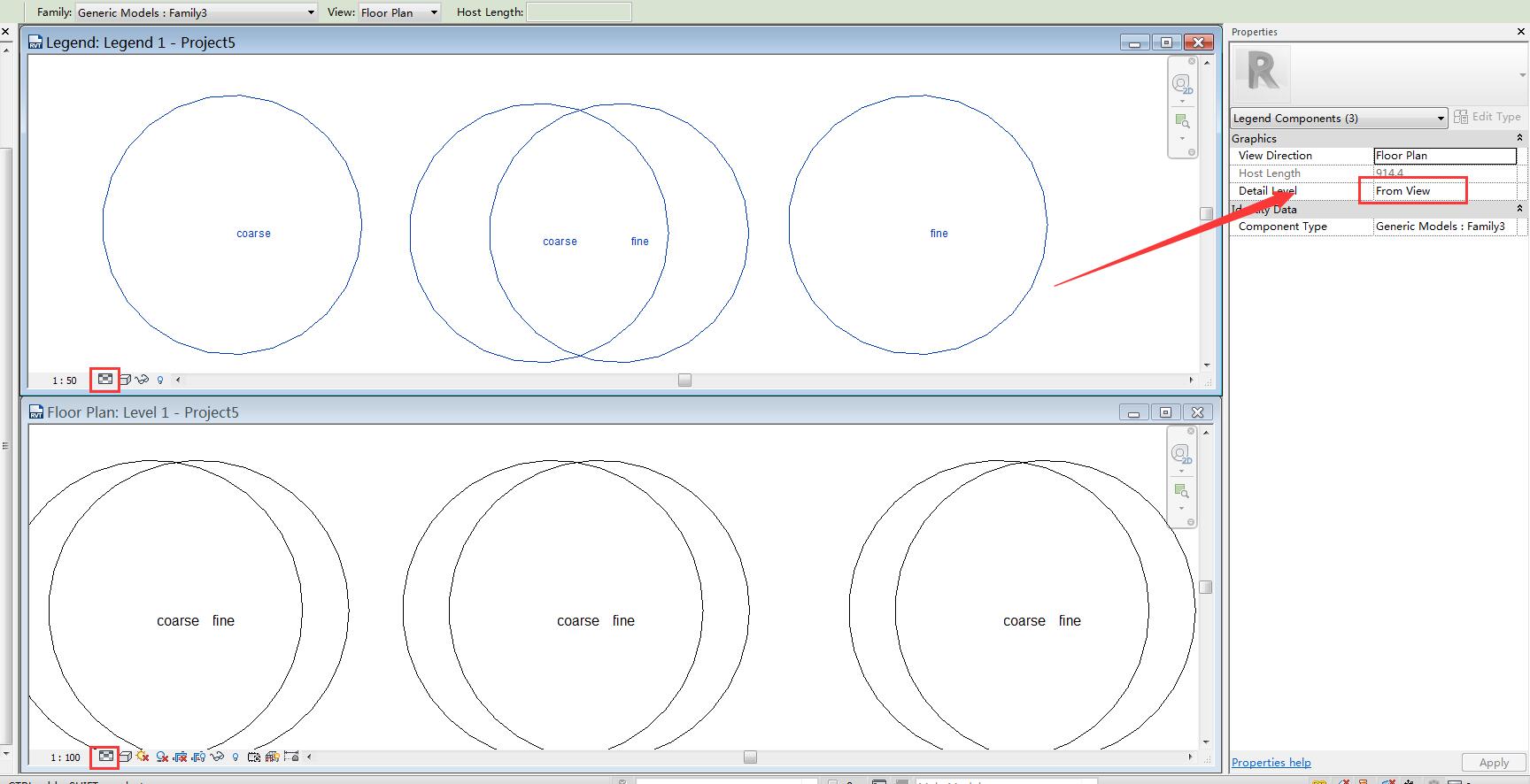The height and width of the screenshot is (784, 1530).
Task: Maximize the Legend 1 view window
Action: (x=1166, y=42)
